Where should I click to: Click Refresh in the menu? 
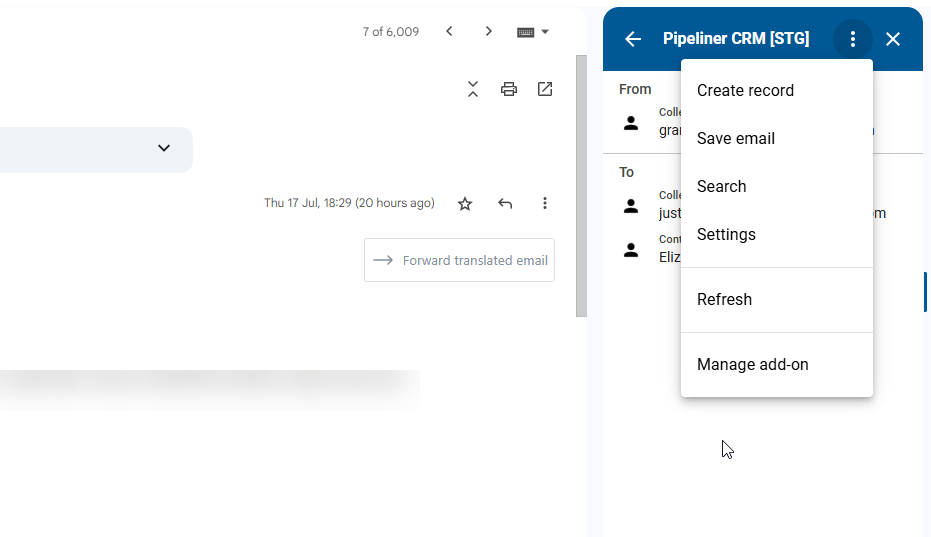(x=777, y=299)
